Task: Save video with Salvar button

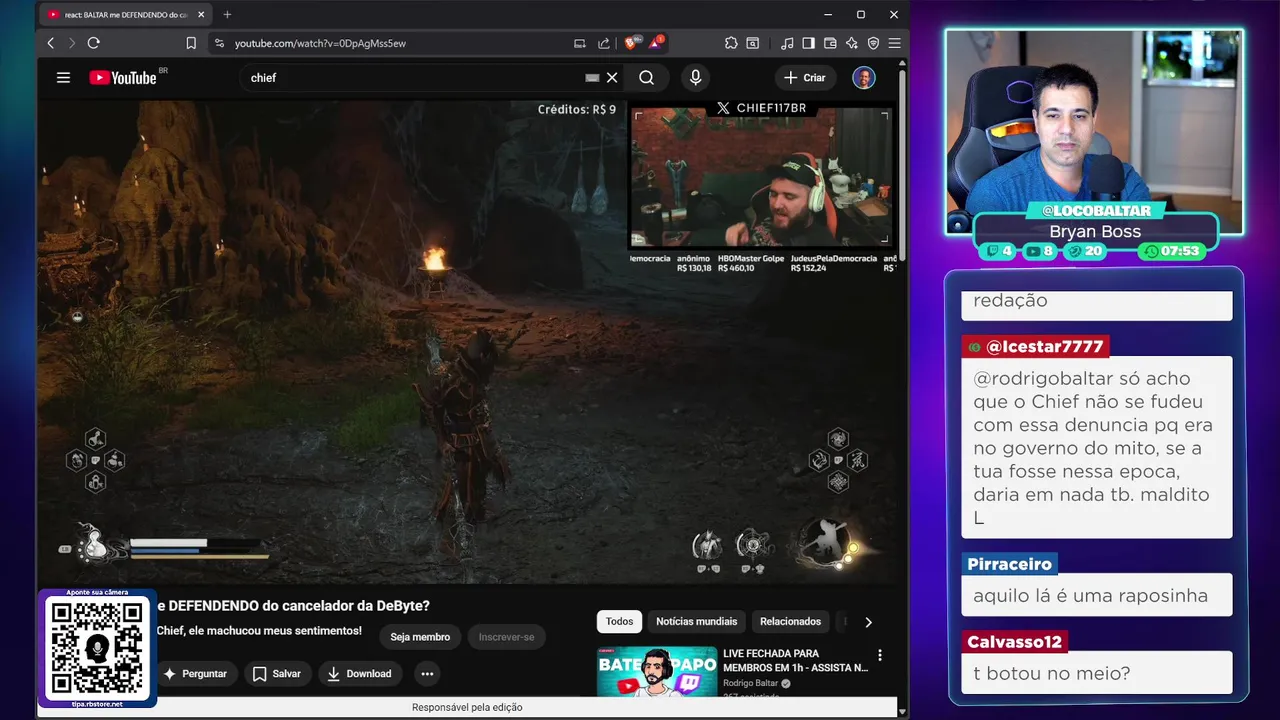Action: click(276, 674)
